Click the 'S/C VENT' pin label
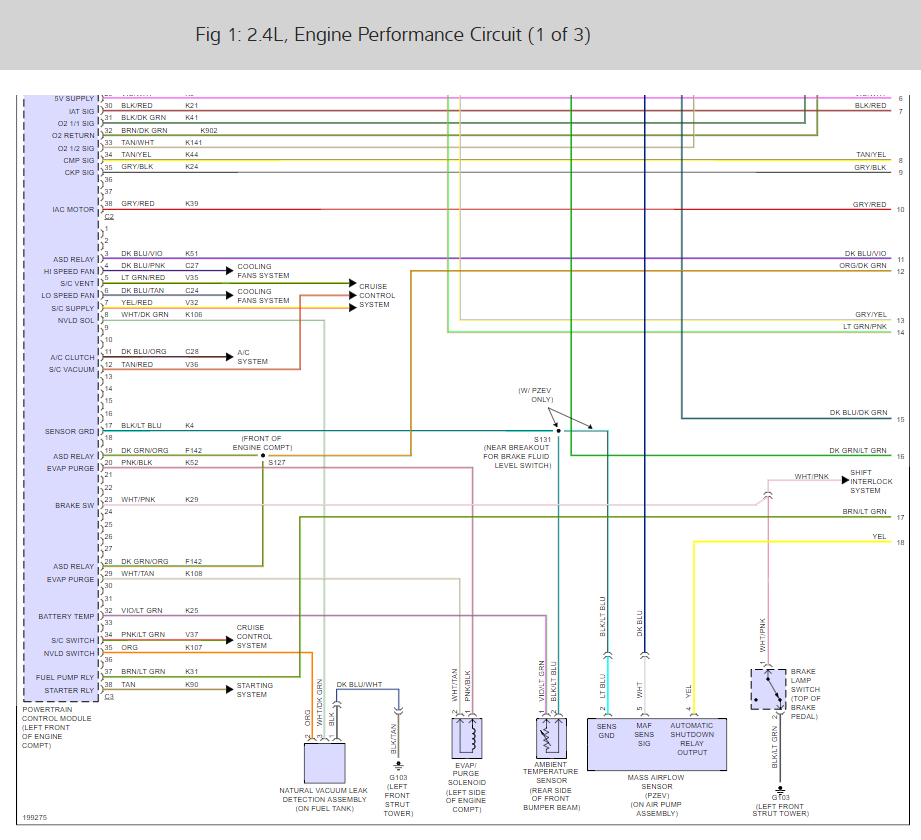Screen dimensions: 921x840 point(77,284)
